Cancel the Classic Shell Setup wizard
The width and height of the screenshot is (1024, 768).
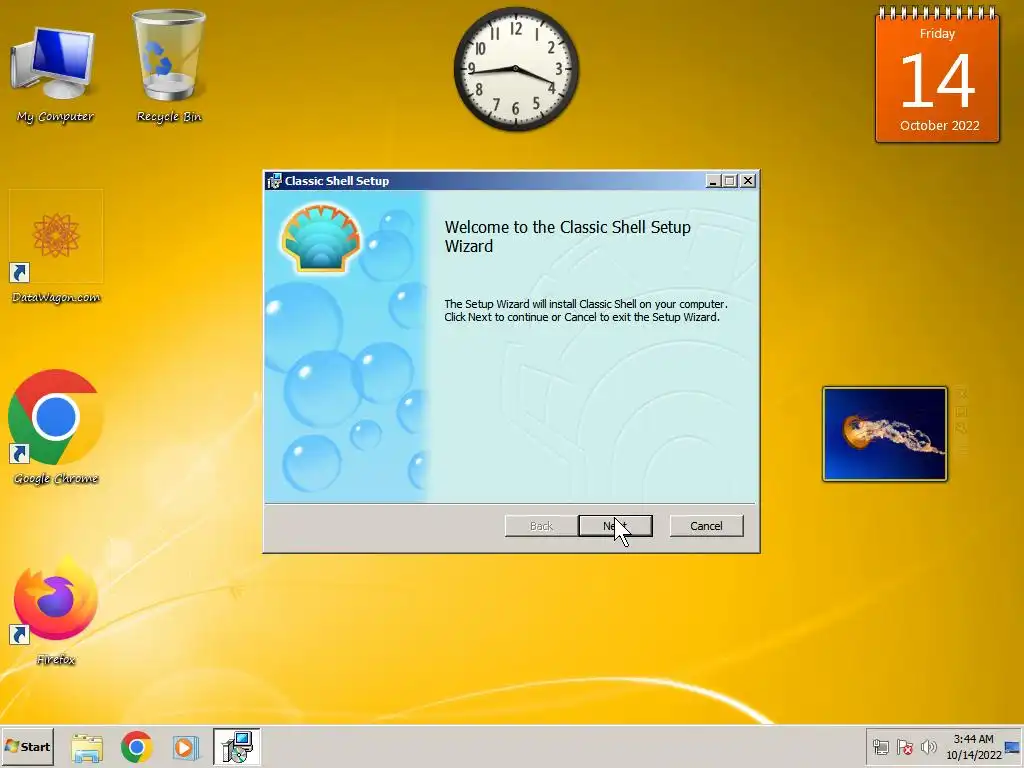click(706, 526)
